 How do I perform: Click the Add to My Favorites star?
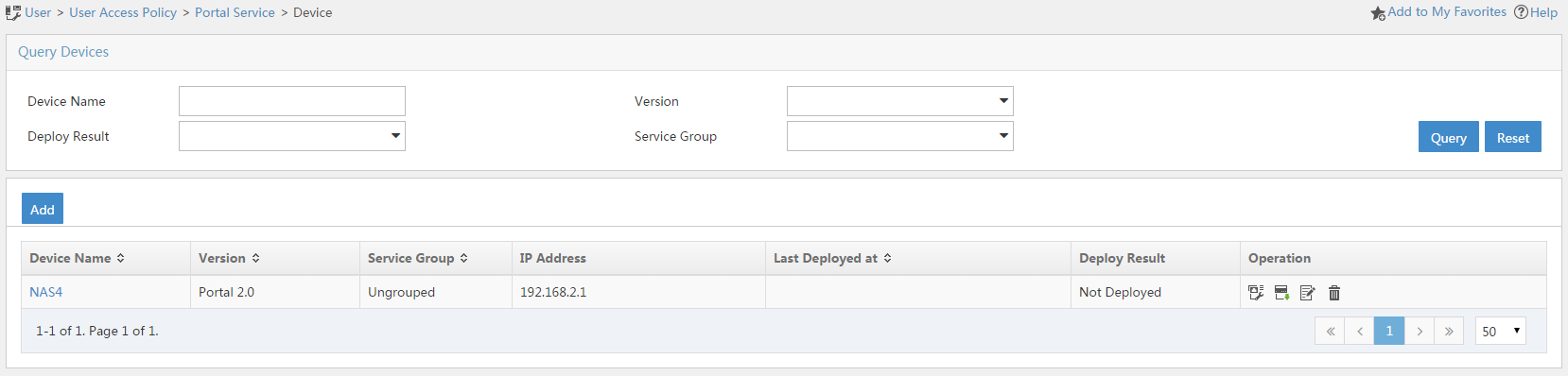[x=1378, y=13]
